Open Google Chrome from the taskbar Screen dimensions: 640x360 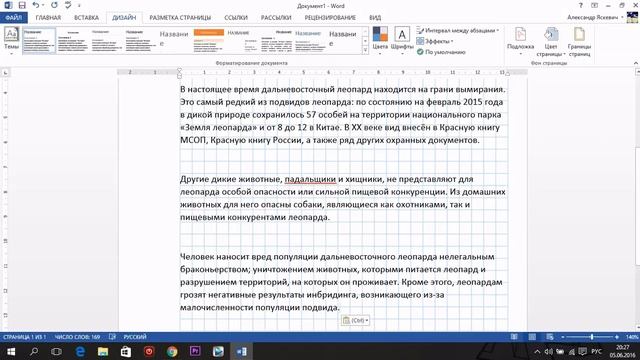tap(172, 351)
